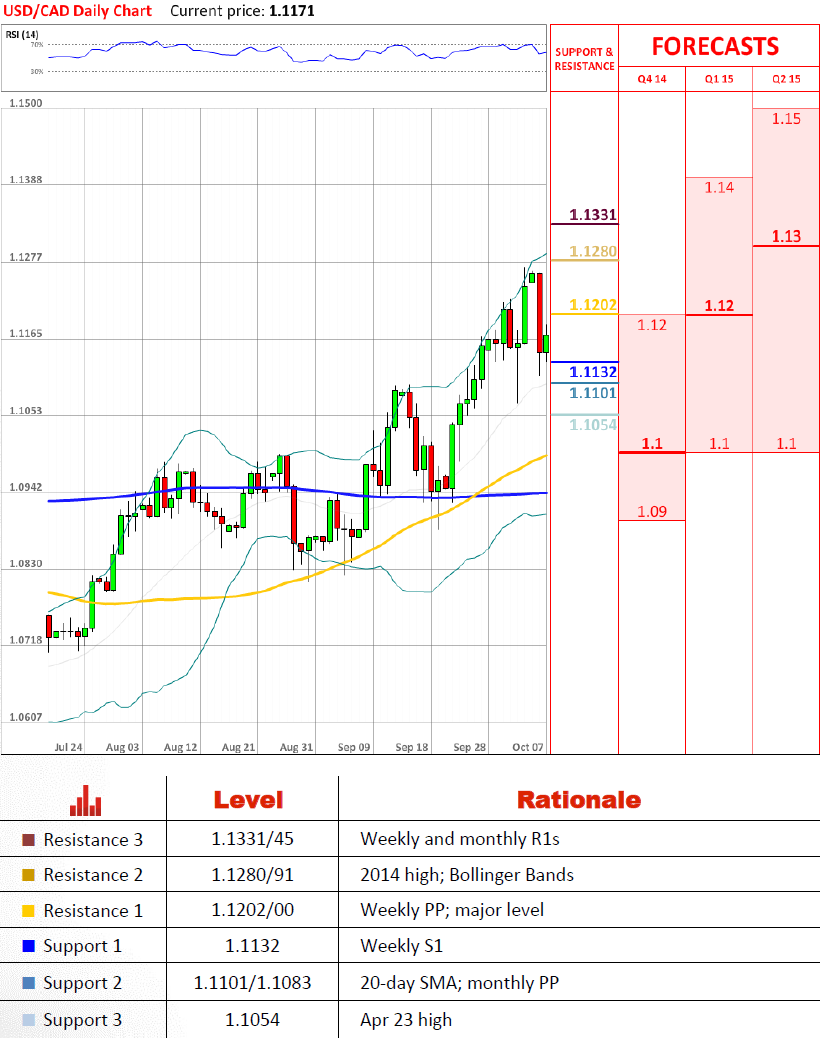Click the FORECASTS heading
821x1038 pixels.
(715, 46)
